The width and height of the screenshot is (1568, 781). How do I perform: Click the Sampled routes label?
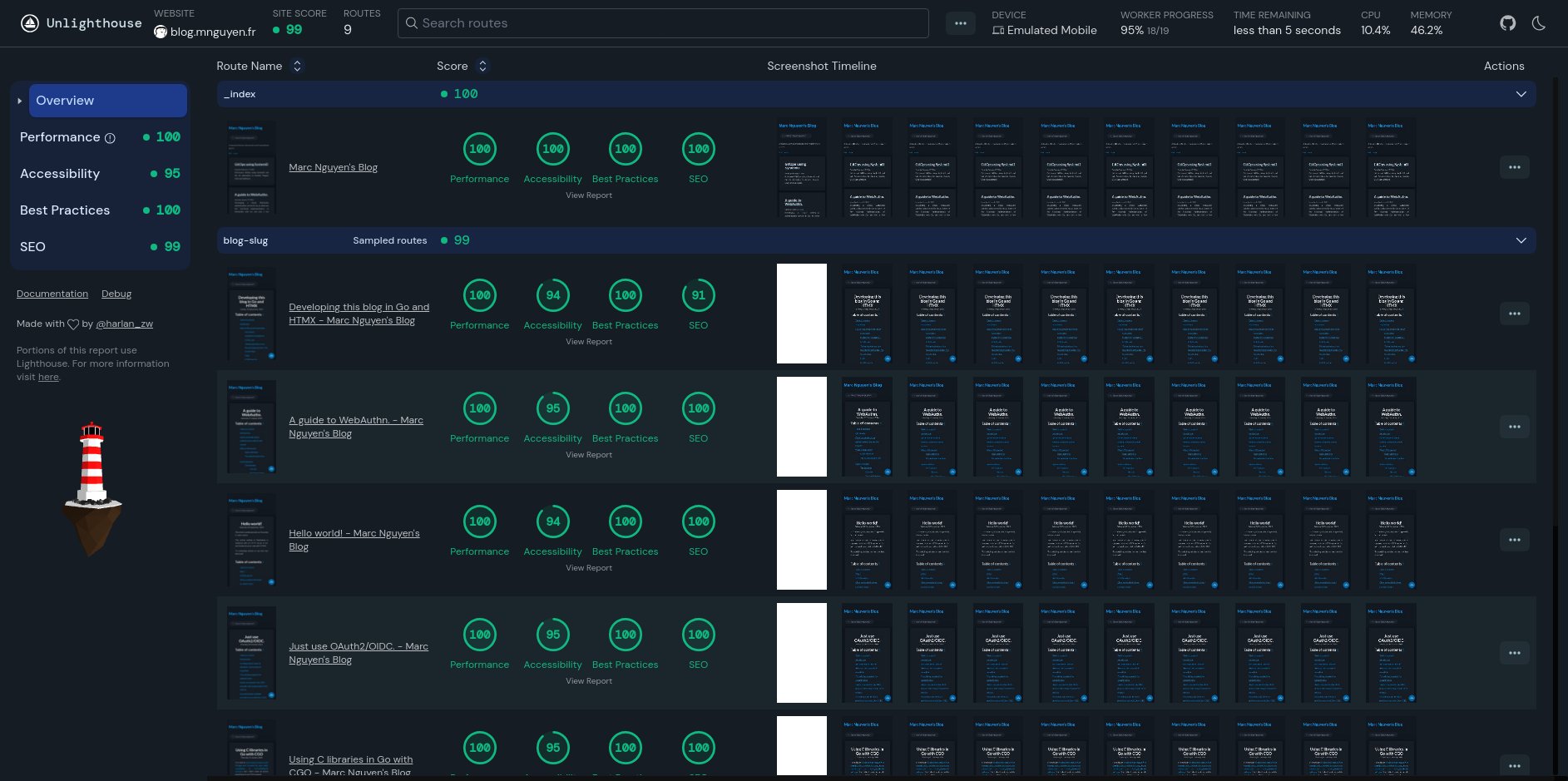pyautogui.click(x=390, y=240)
